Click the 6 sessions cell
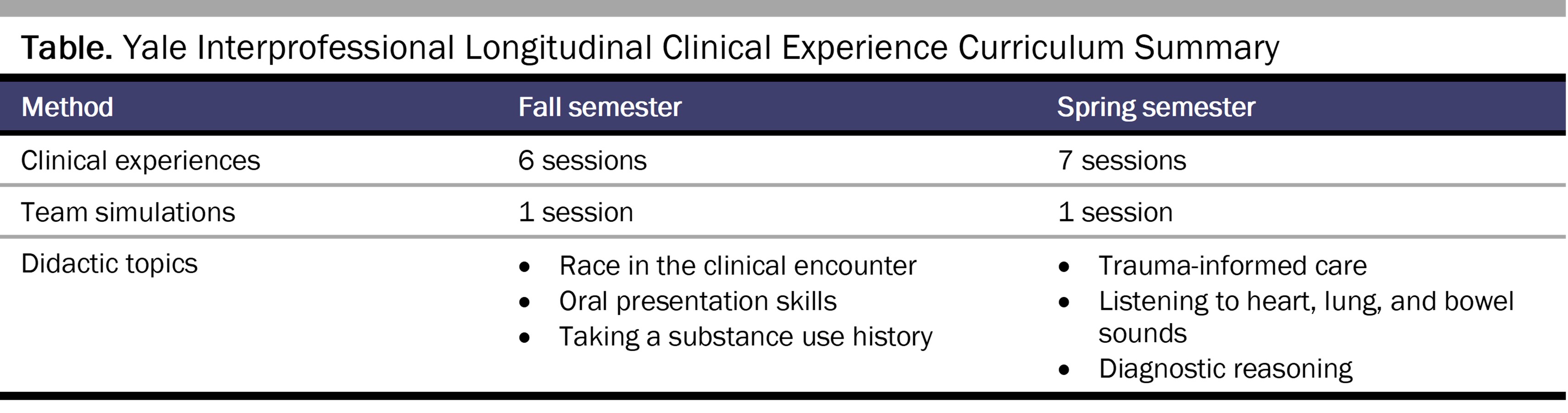This screenshot has height=413, width=1568. coord(582,161)
